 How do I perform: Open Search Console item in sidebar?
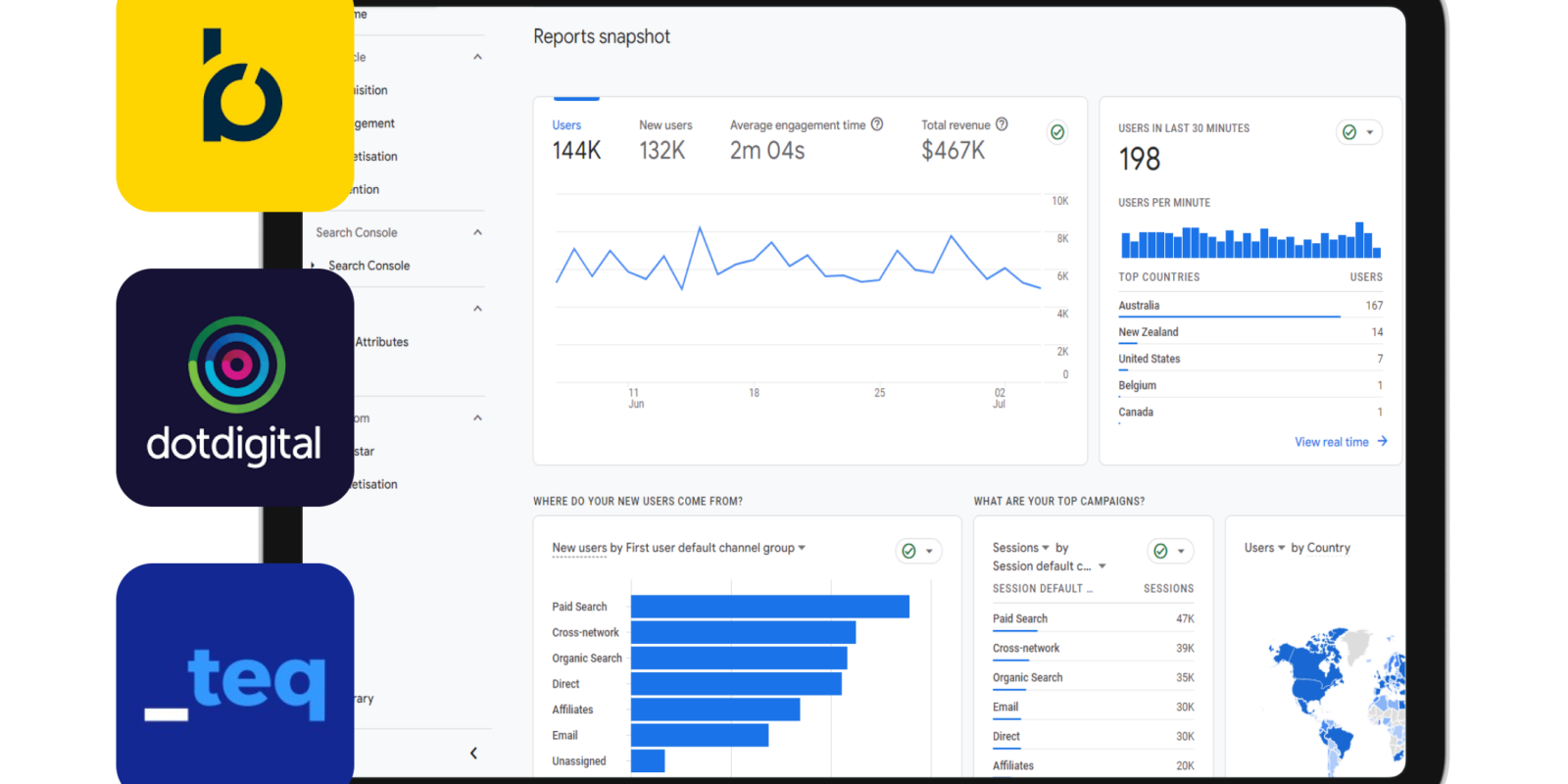pos(368,266)
